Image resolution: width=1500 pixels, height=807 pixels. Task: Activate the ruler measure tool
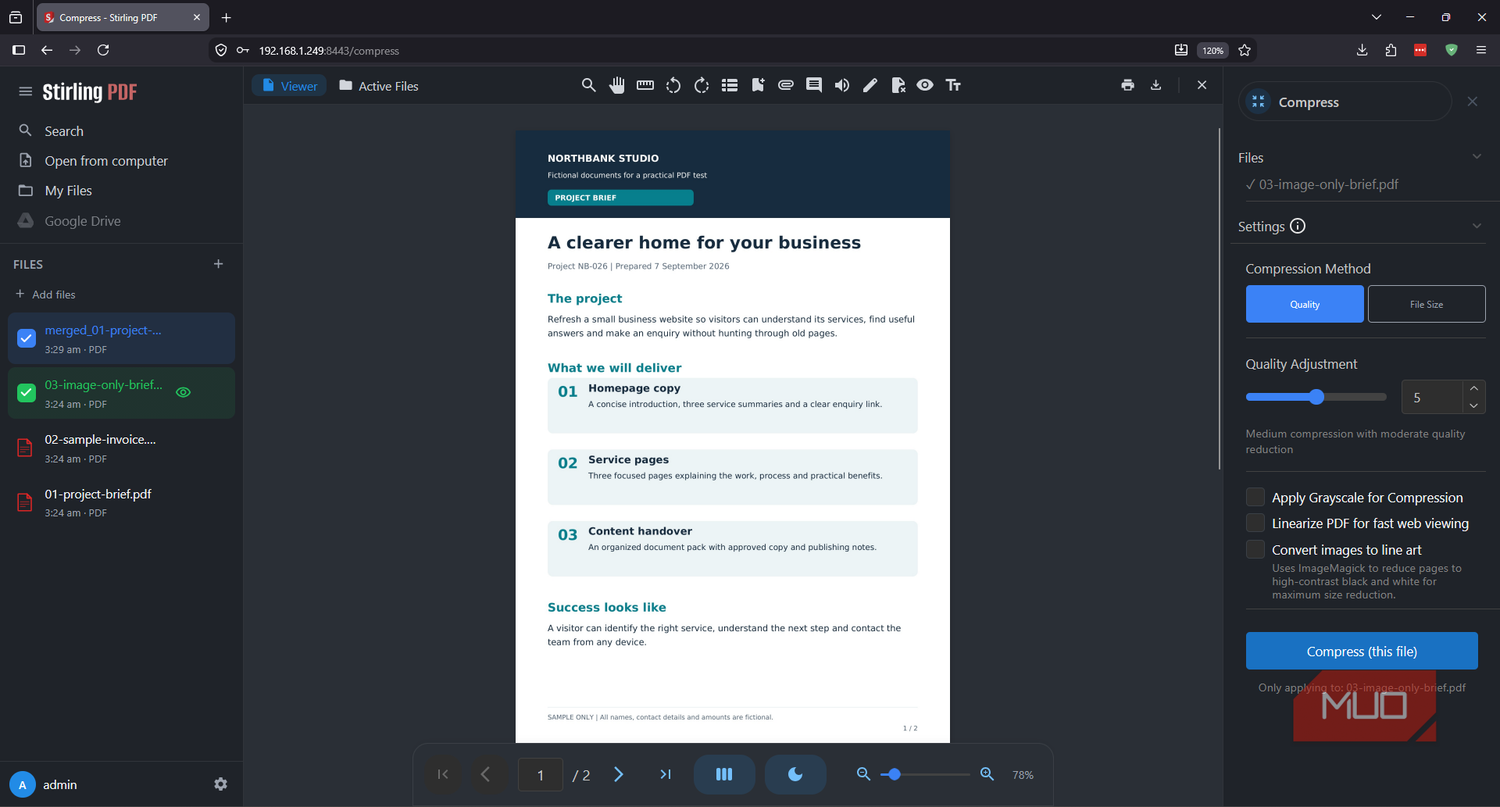tap(645, 85)
